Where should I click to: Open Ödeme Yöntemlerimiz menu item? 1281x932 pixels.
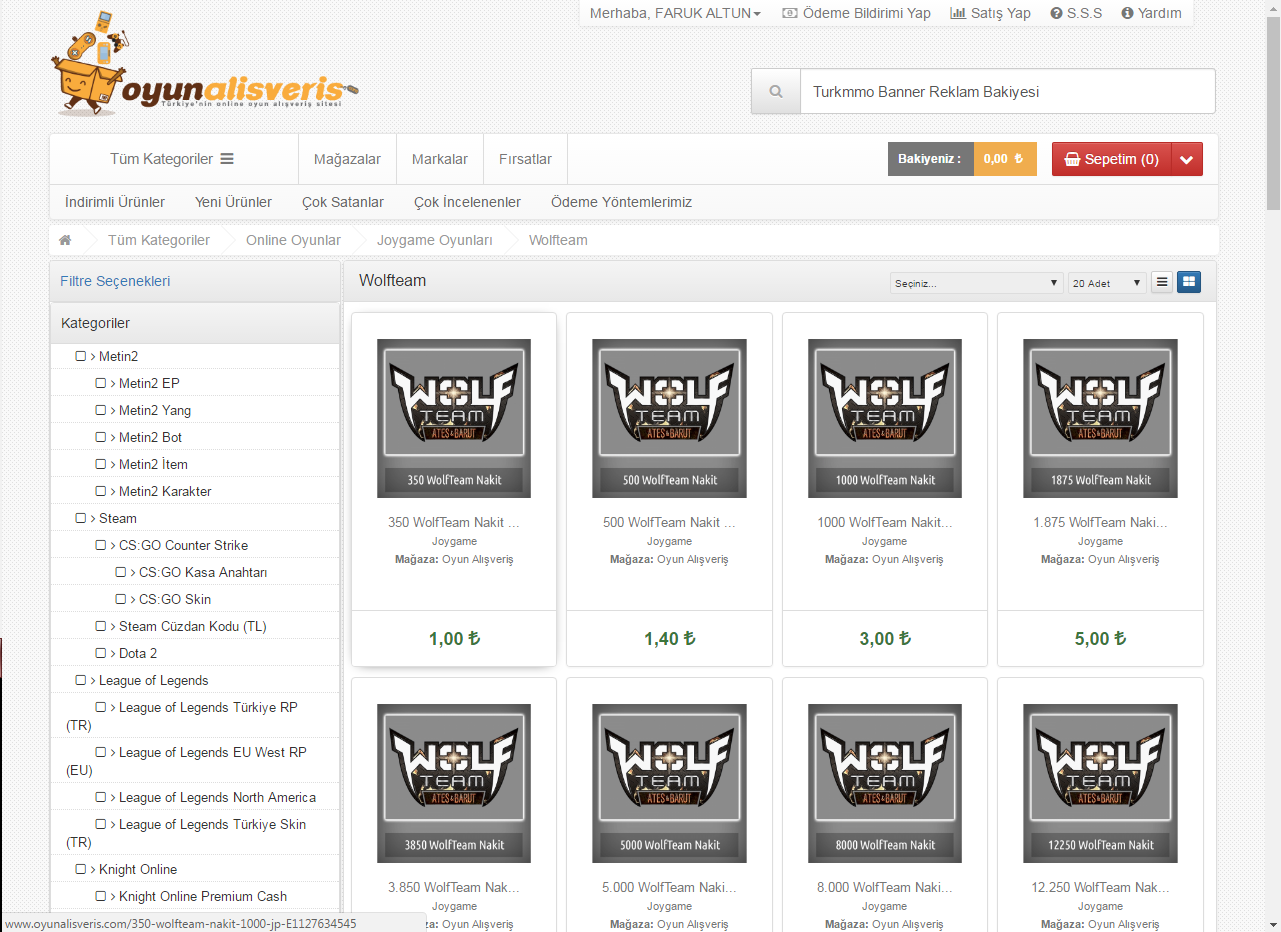[621, 202]
